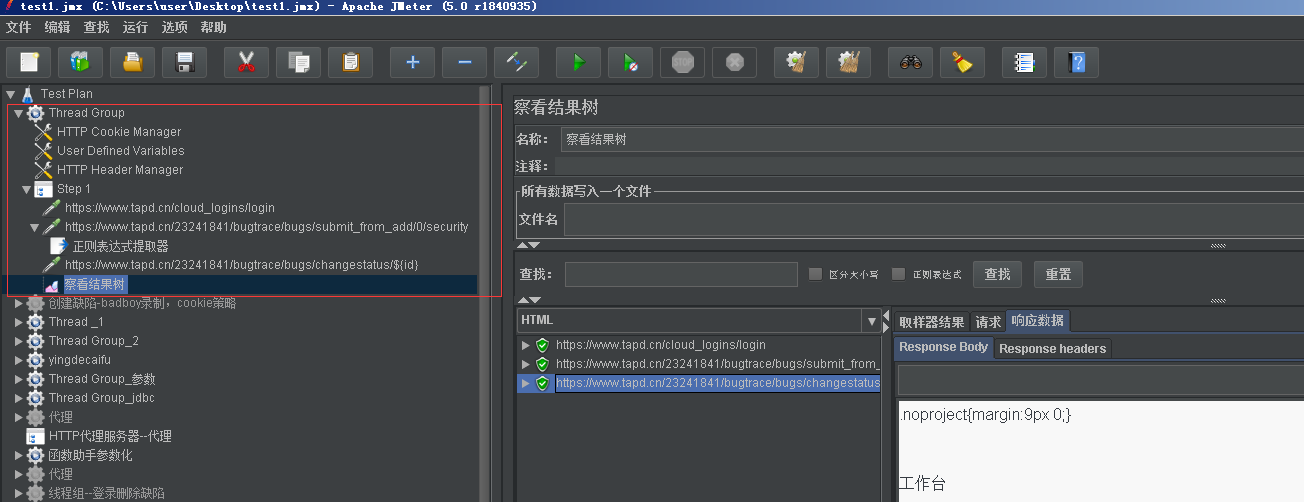
Task: Toggle 区分大小写 checkbox
Action: click(x=815, y=274)
